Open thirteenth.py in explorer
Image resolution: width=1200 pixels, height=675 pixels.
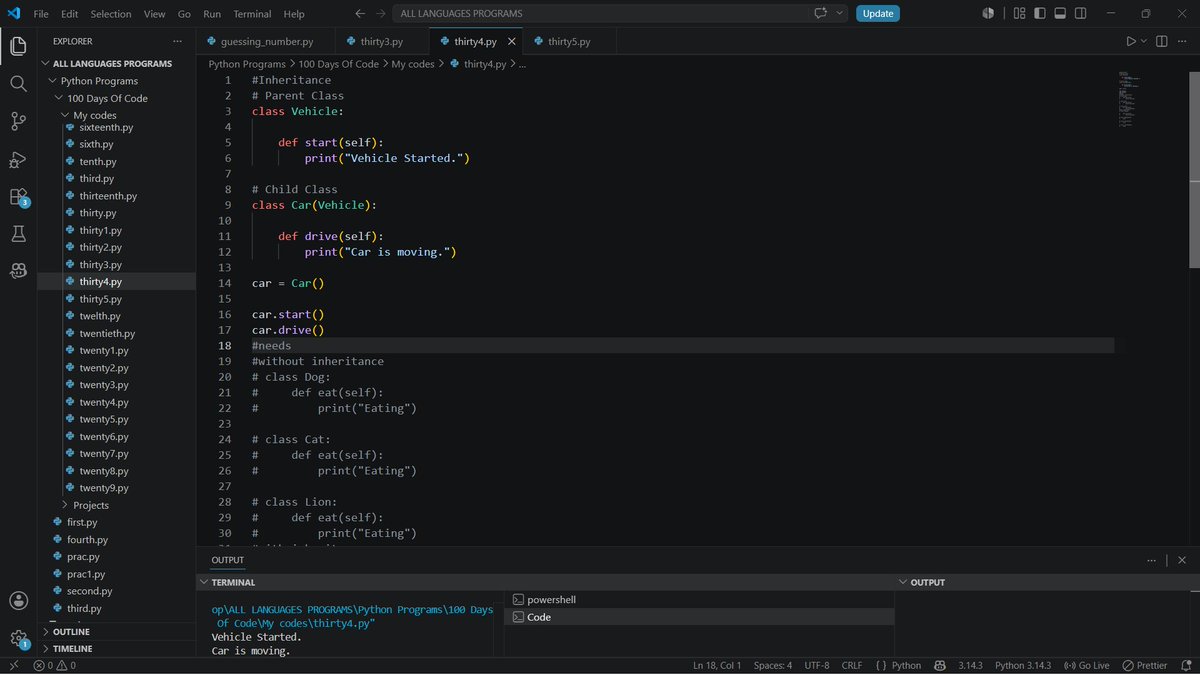click(108, 196)
